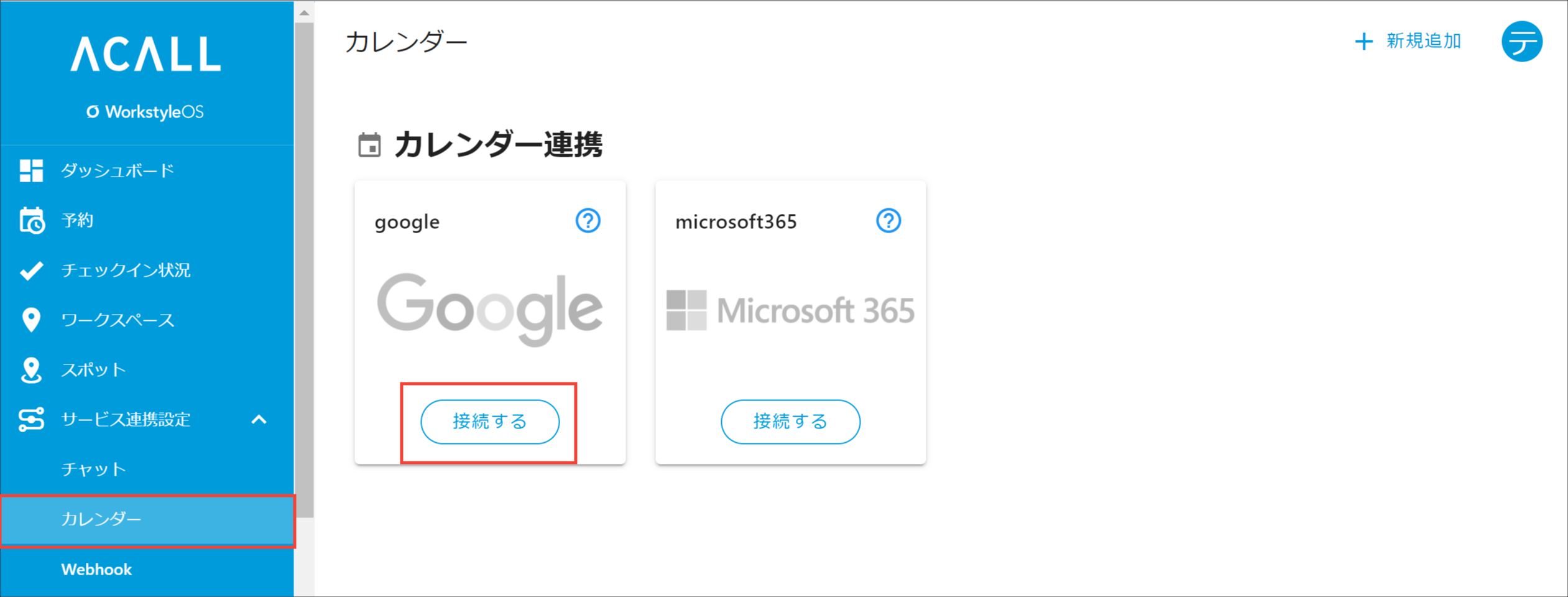1568x597 pixels.
Task: Click the service integration settings icon
Action: tap(31, 420)
